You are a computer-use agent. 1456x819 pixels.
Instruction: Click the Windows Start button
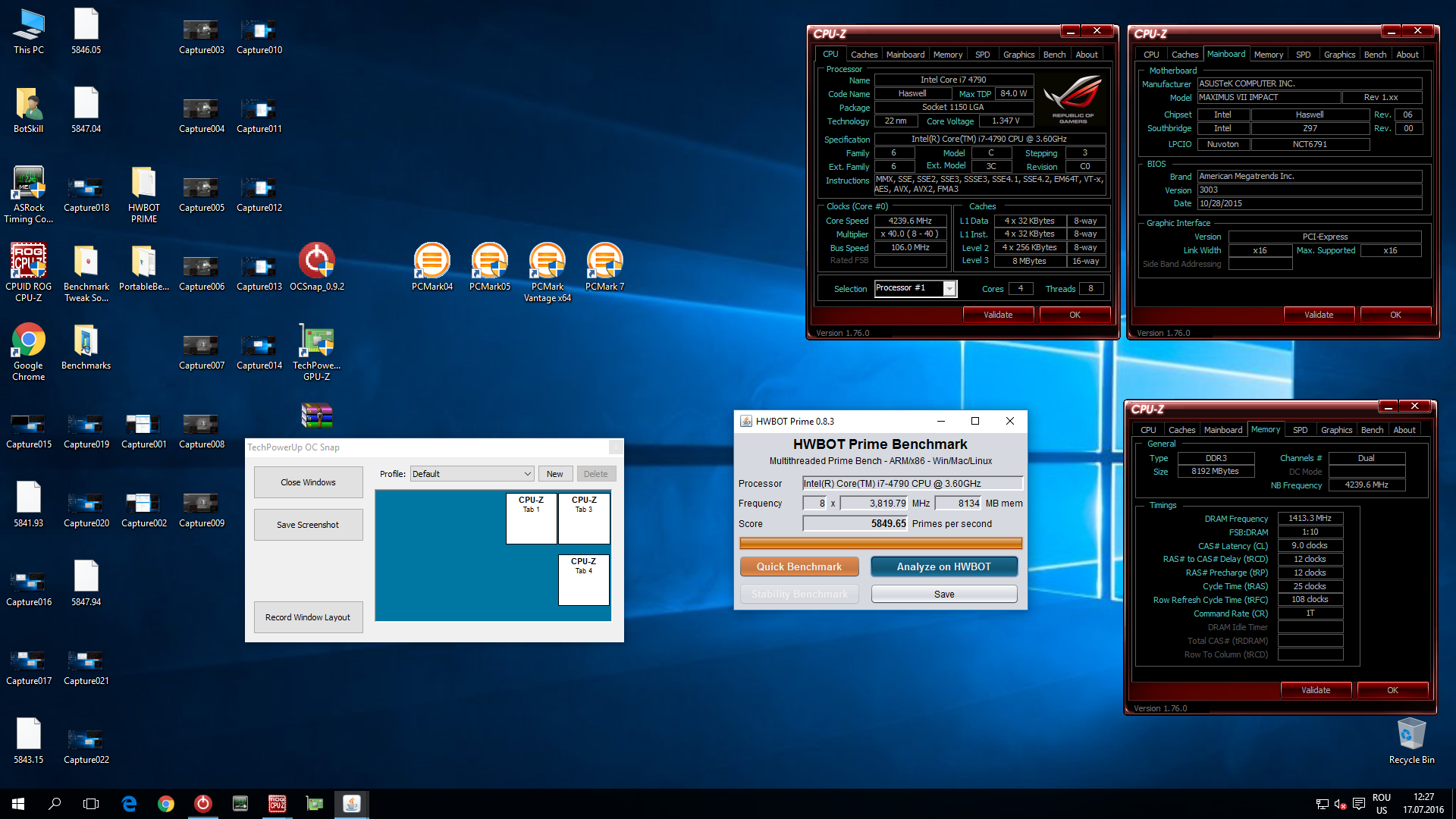pyautogui.click(x=18, y=804)
